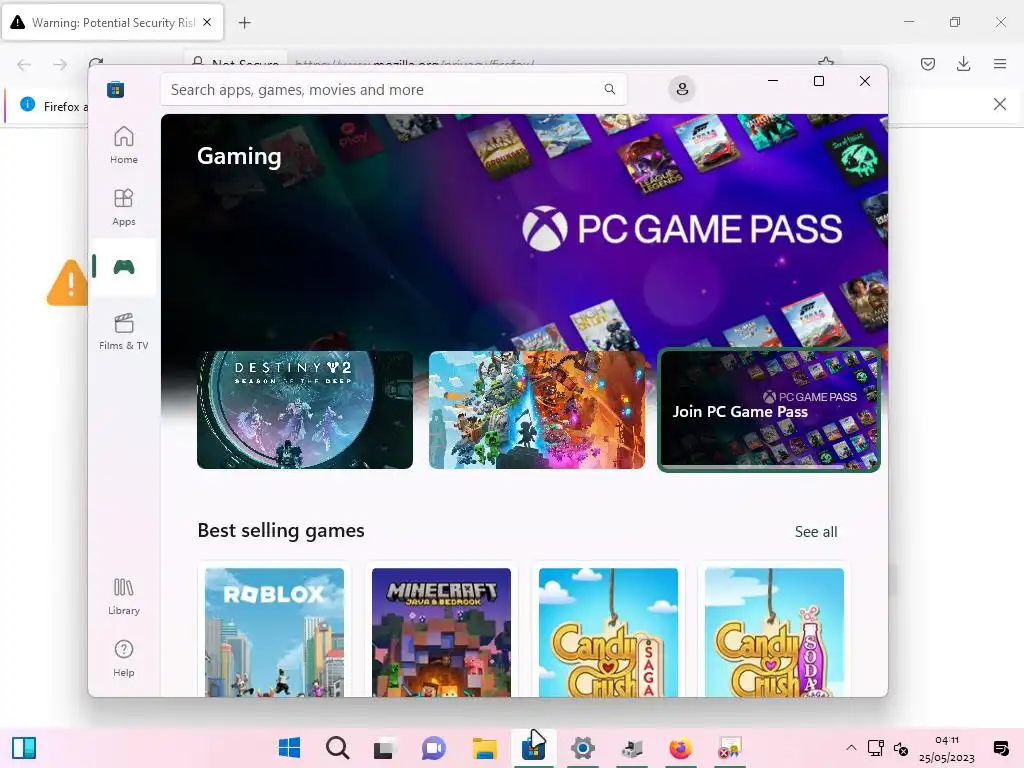The width and height of the screenshot is (1024, 768).
Task: Open Firefox hamburger application menu
Action: 1000,64
